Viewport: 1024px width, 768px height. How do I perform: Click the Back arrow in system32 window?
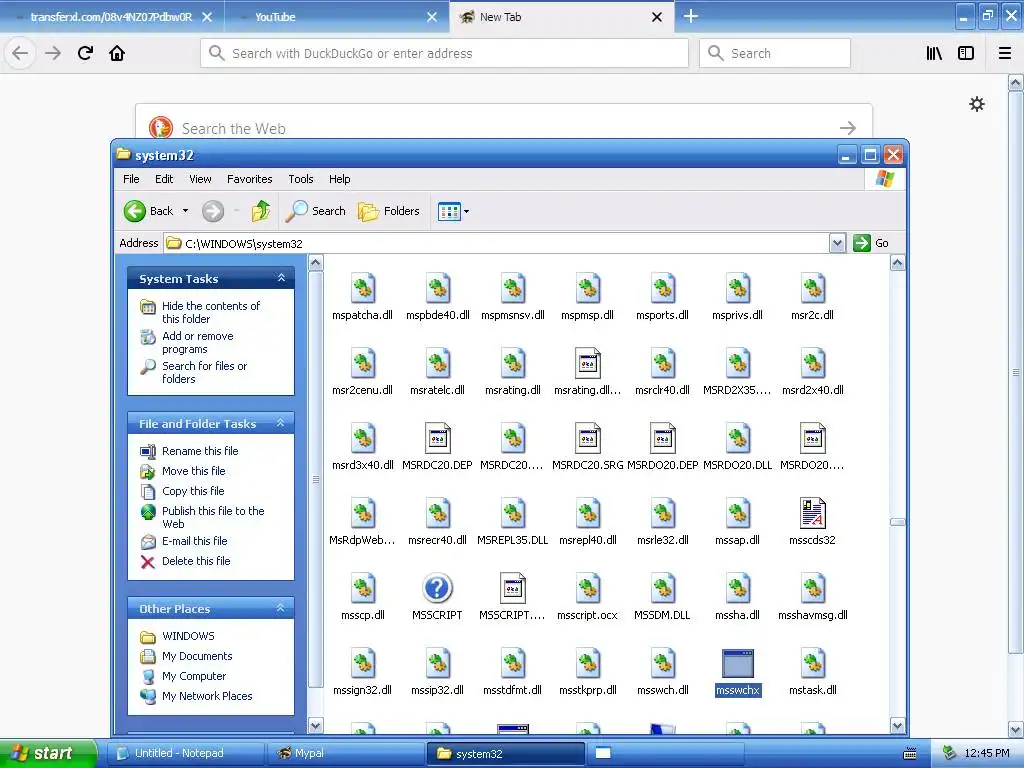(x=135, y=211)
